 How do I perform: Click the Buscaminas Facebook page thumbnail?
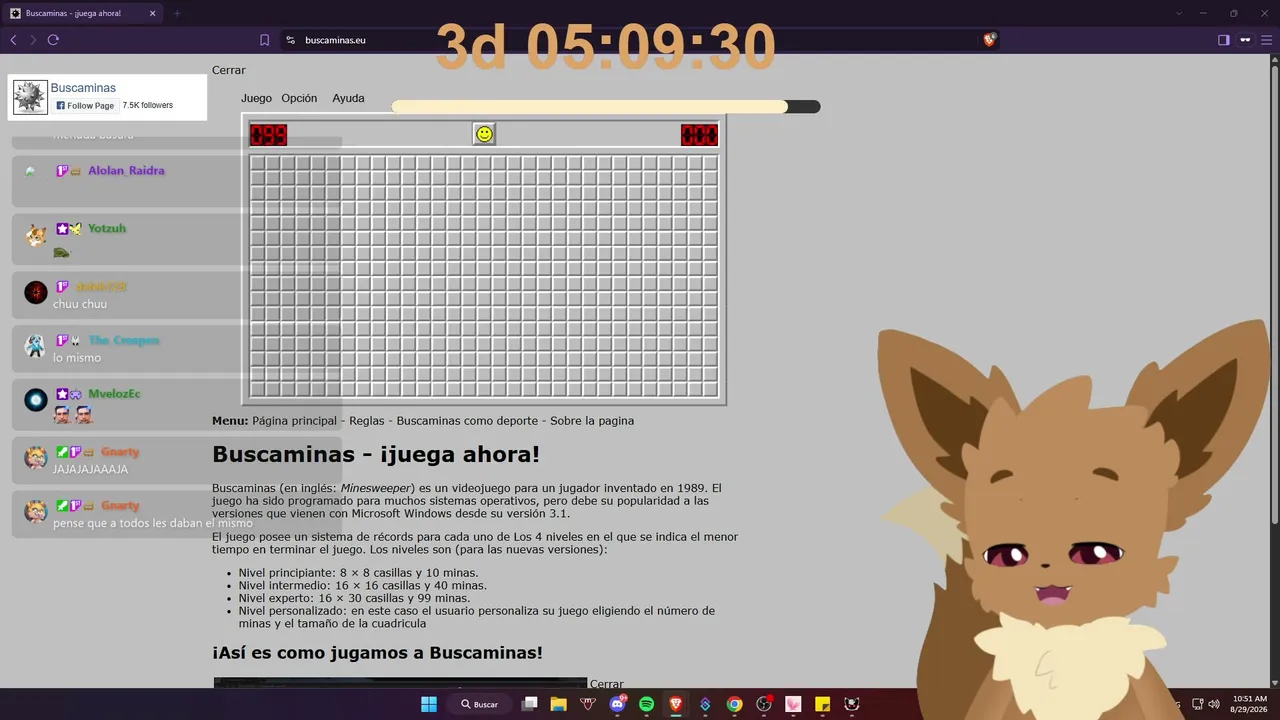pyautogui.click(x=30, y=97)
